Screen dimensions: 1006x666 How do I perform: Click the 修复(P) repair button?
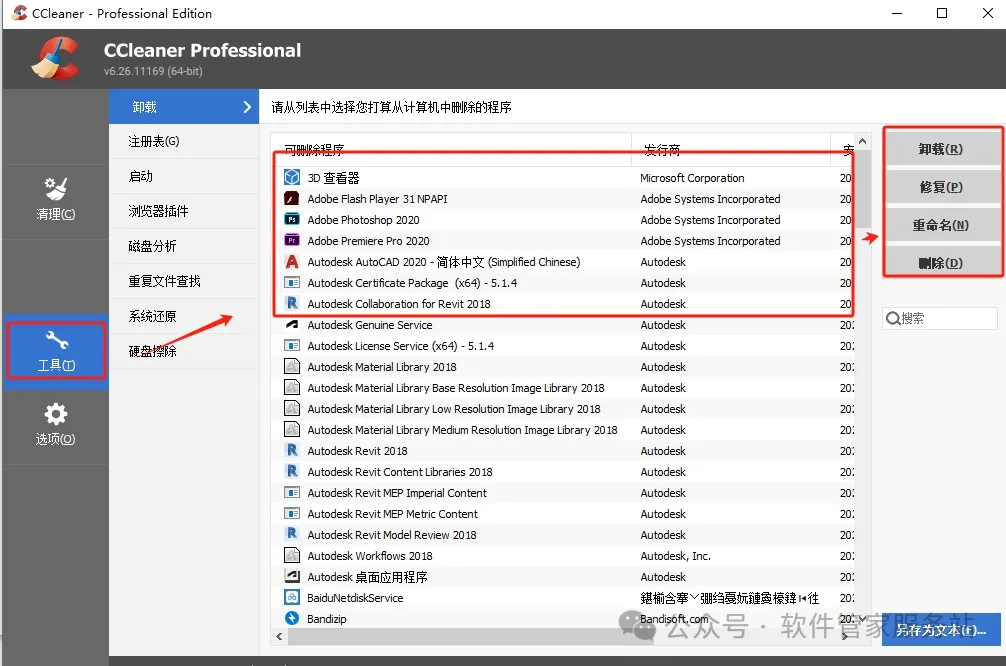[x=941, y=187]
